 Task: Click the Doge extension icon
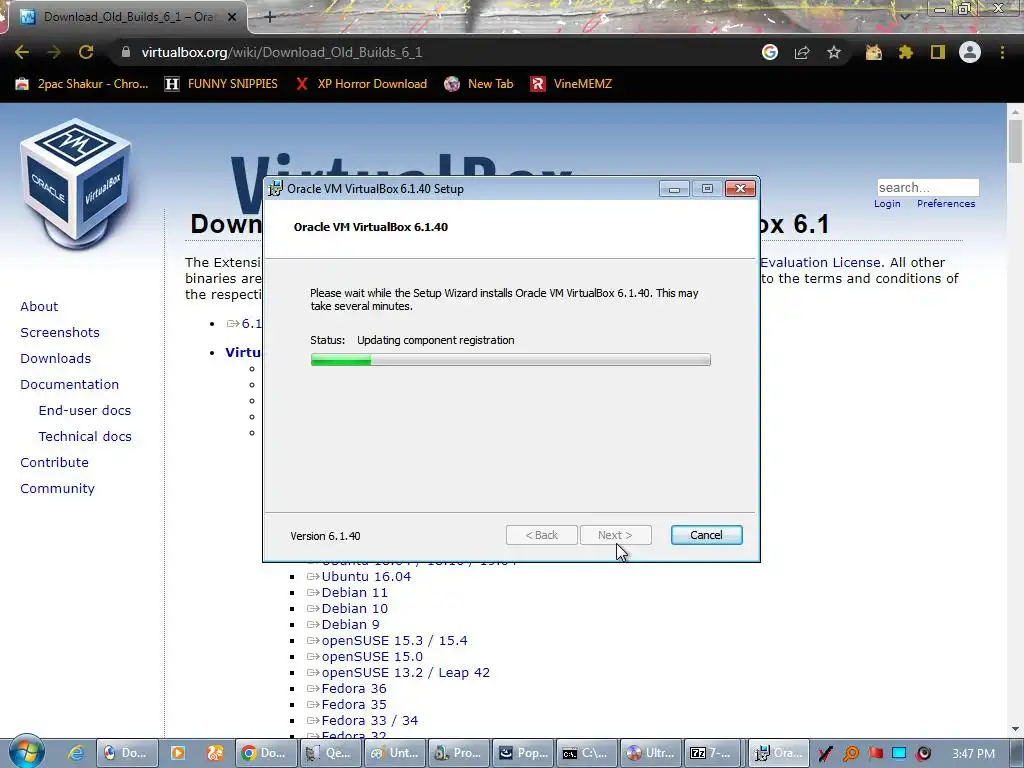click(874, 52)
